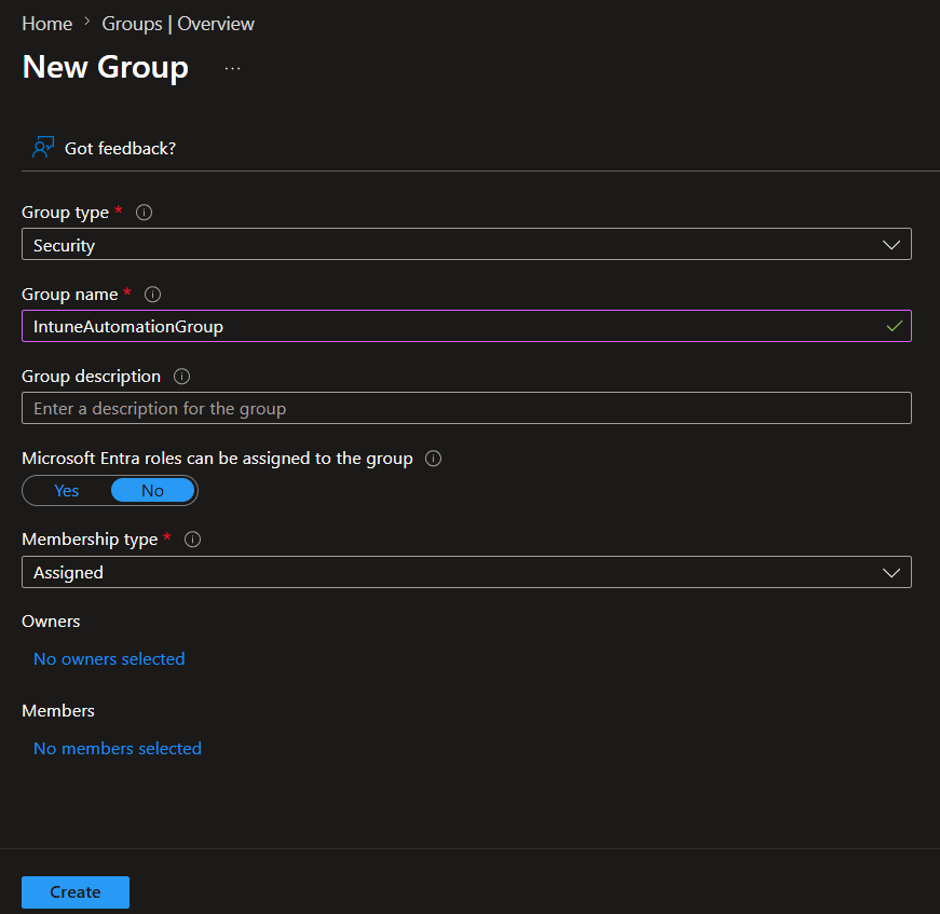Set Entra roles toggle to No
This screenshot has height=914, width=940.
point(152,491)
